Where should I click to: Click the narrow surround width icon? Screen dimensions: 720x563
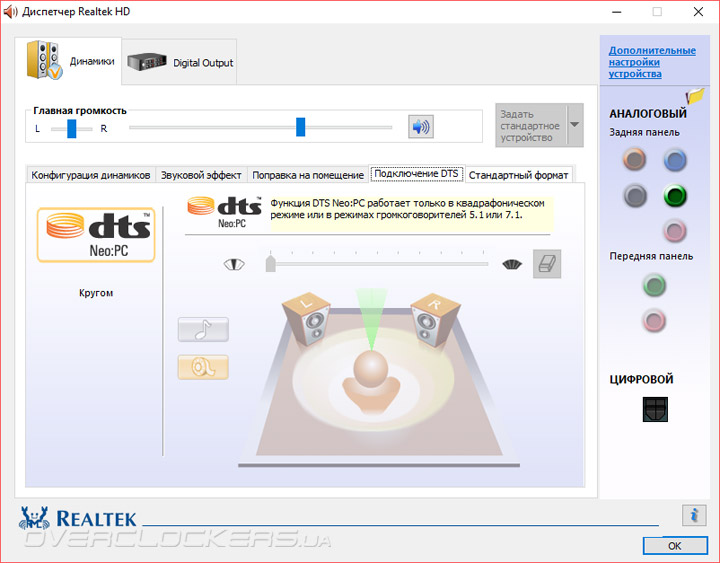[x=234, y=265]
